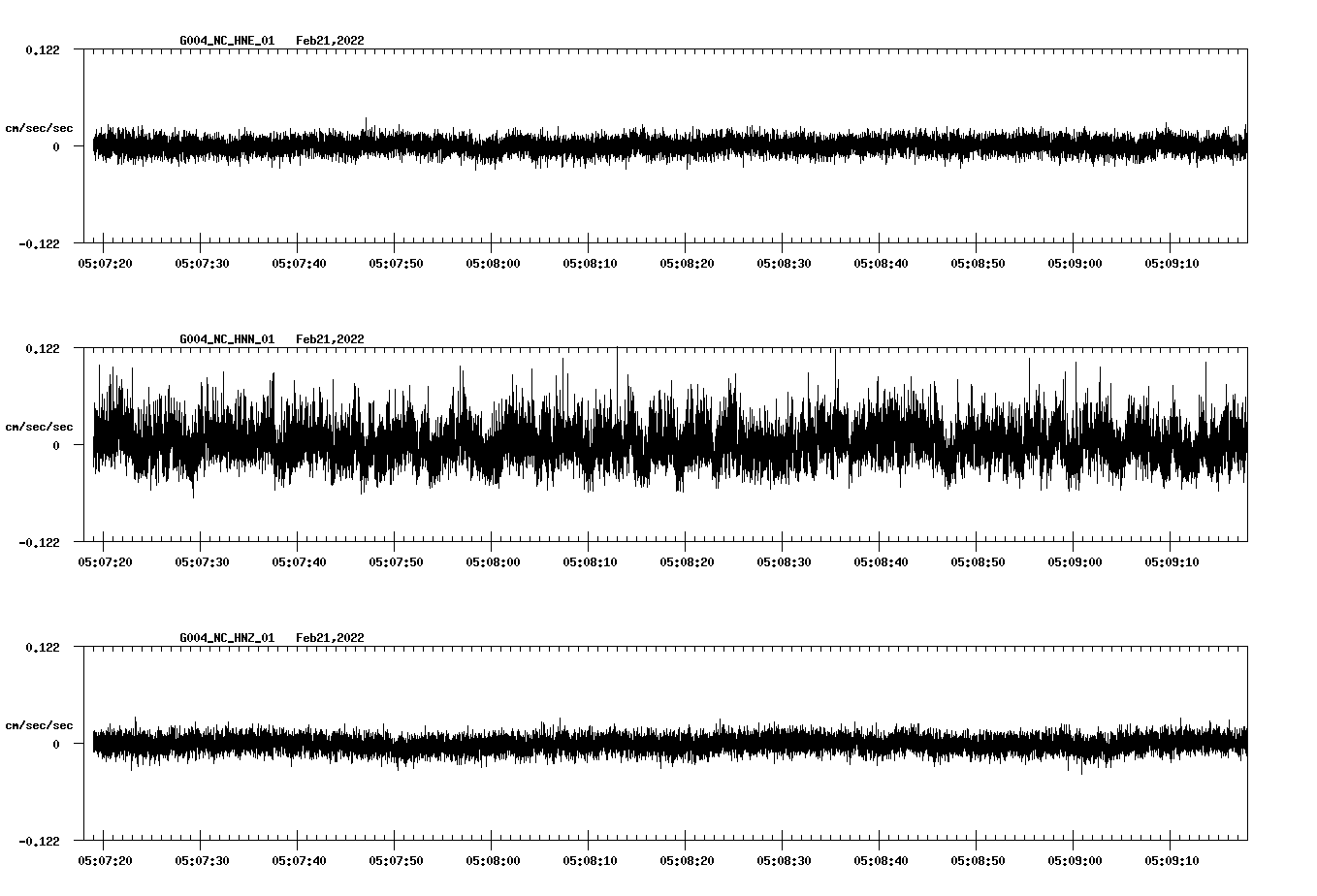Pick 05:08:40 tick label under HNZ plot
Viewport: 1317px width, 896px height.
(881, 860)
